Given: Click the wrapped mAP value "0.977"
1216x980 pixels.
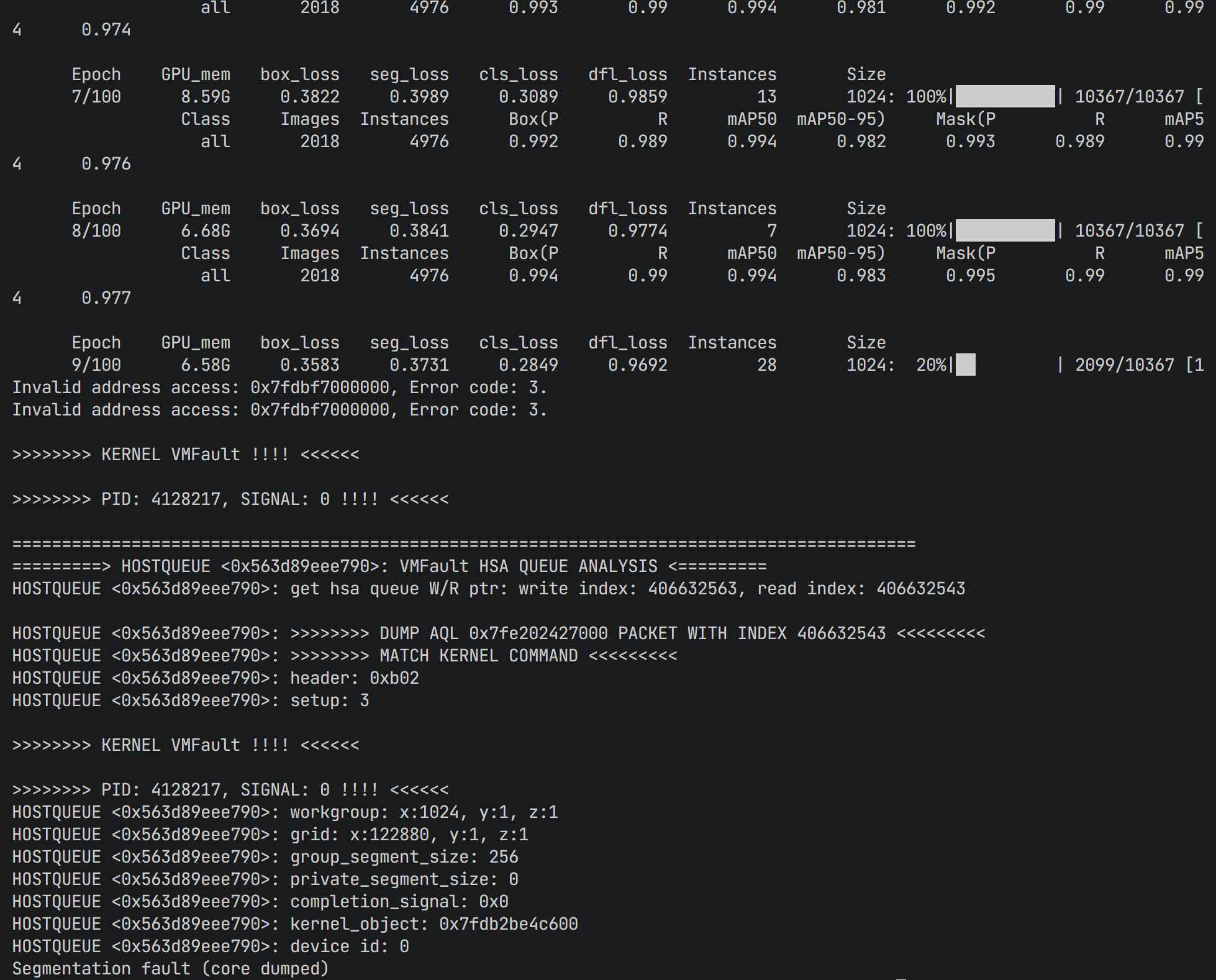Looking at the screenshot, I should 106,297.
